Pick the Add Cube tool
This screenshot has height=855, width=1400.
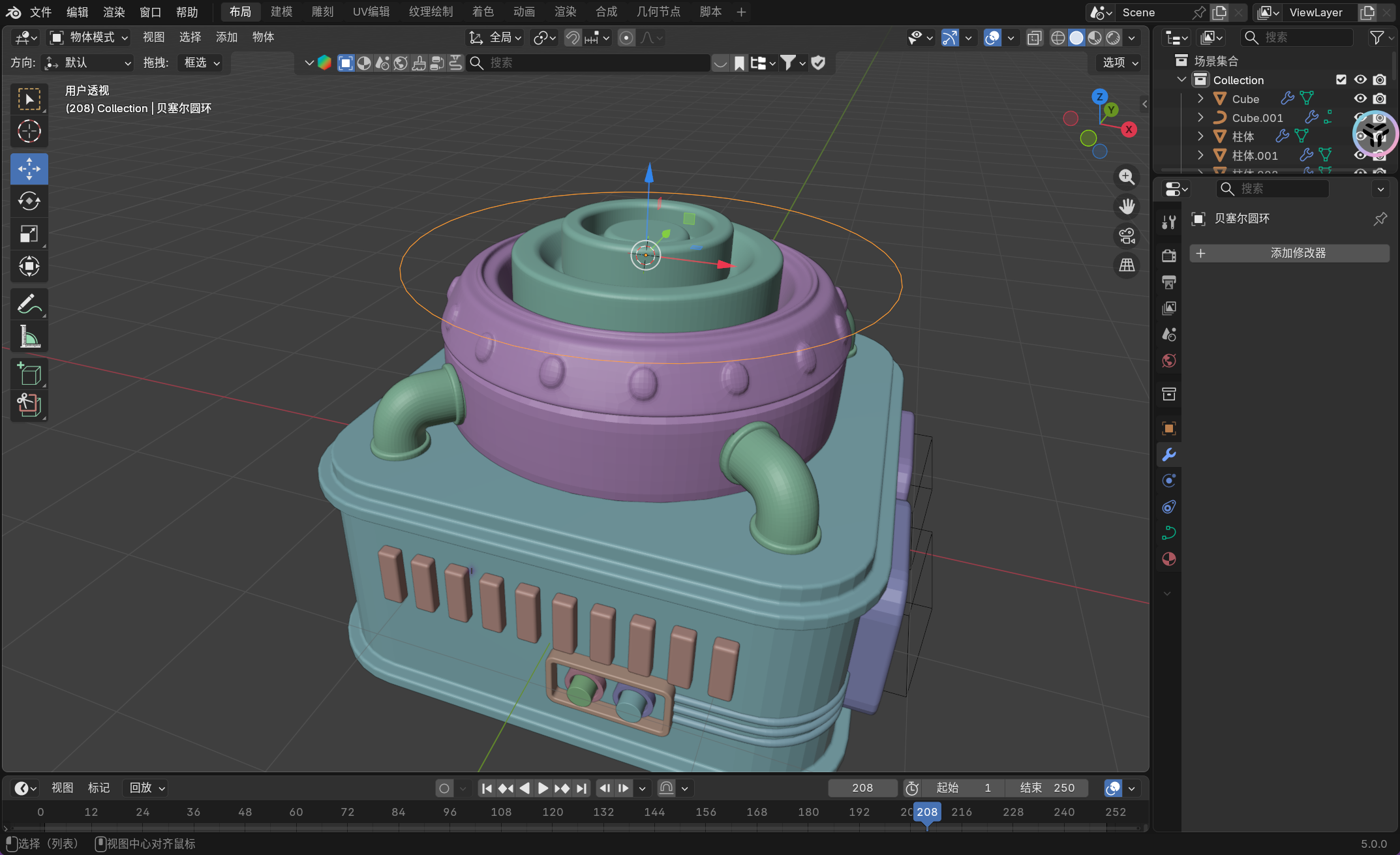[x=29, y=374]
